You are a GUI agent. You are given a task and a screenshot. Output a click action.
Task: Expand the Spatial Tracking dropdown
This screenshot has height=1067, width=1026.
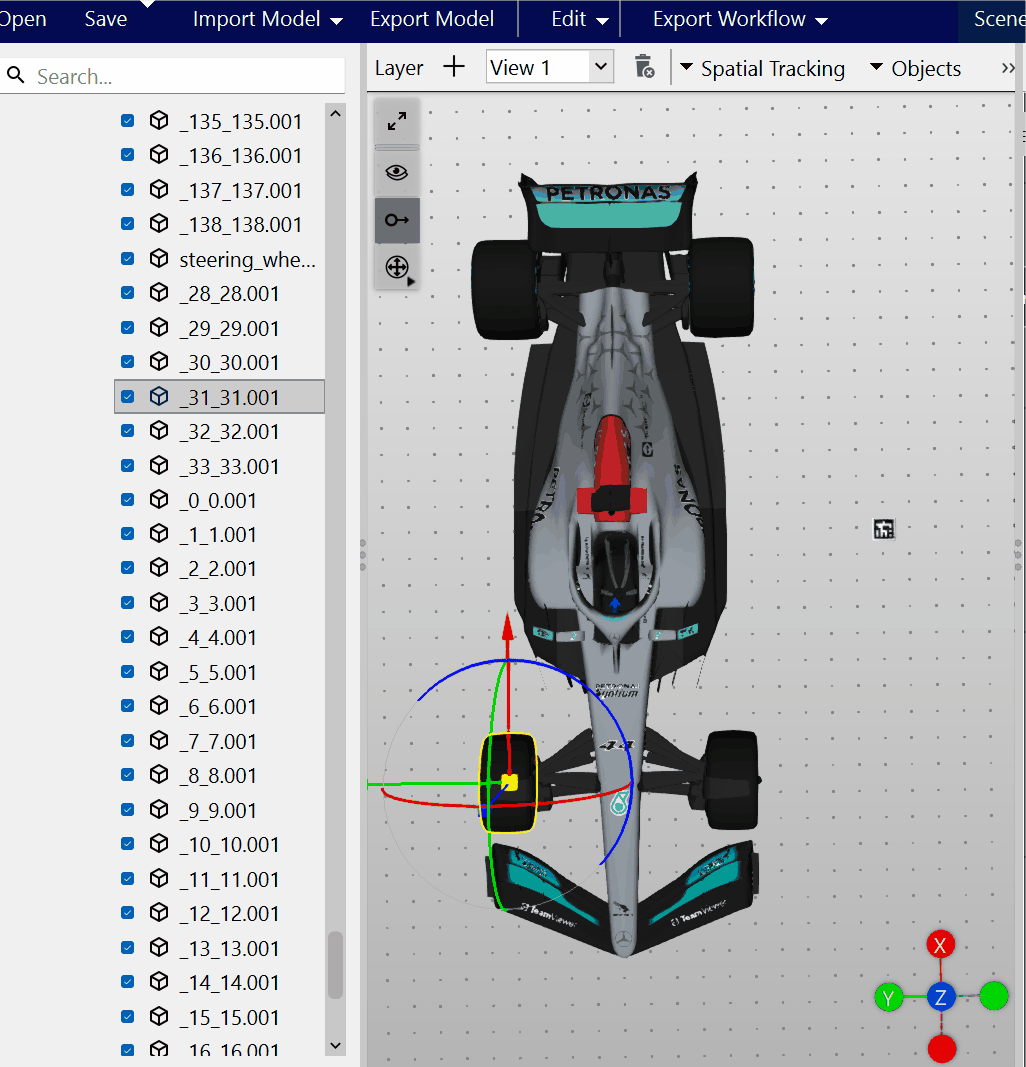click(x=763, y=68)
